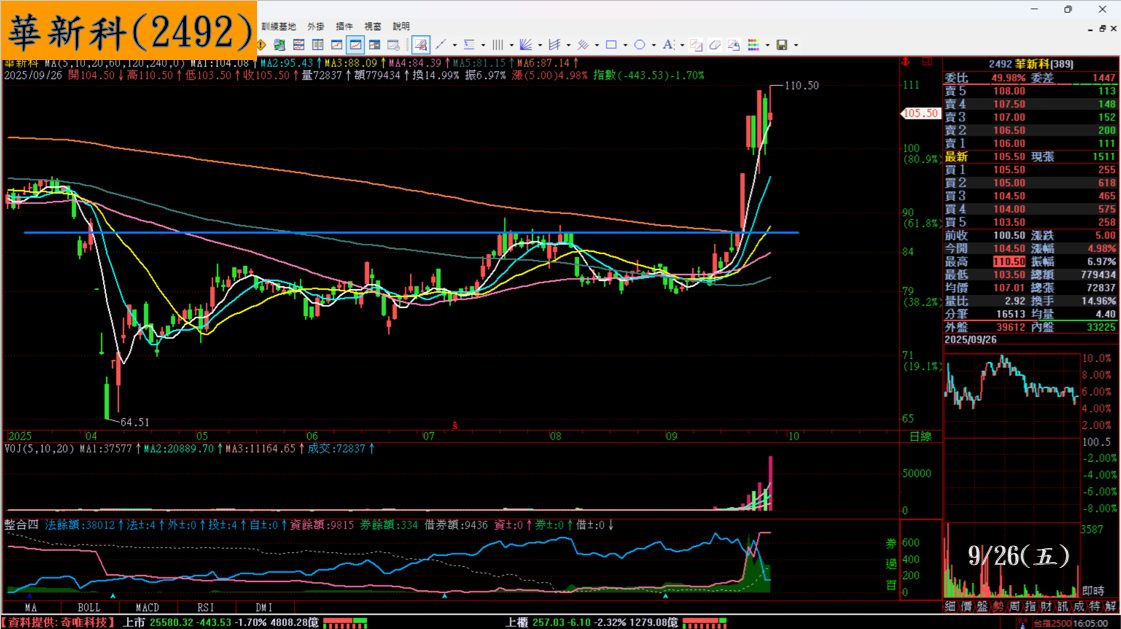1121x629 pixels.
Task: Select the text annotation tool
Action: pyautogui.click(x=667, y=45)
